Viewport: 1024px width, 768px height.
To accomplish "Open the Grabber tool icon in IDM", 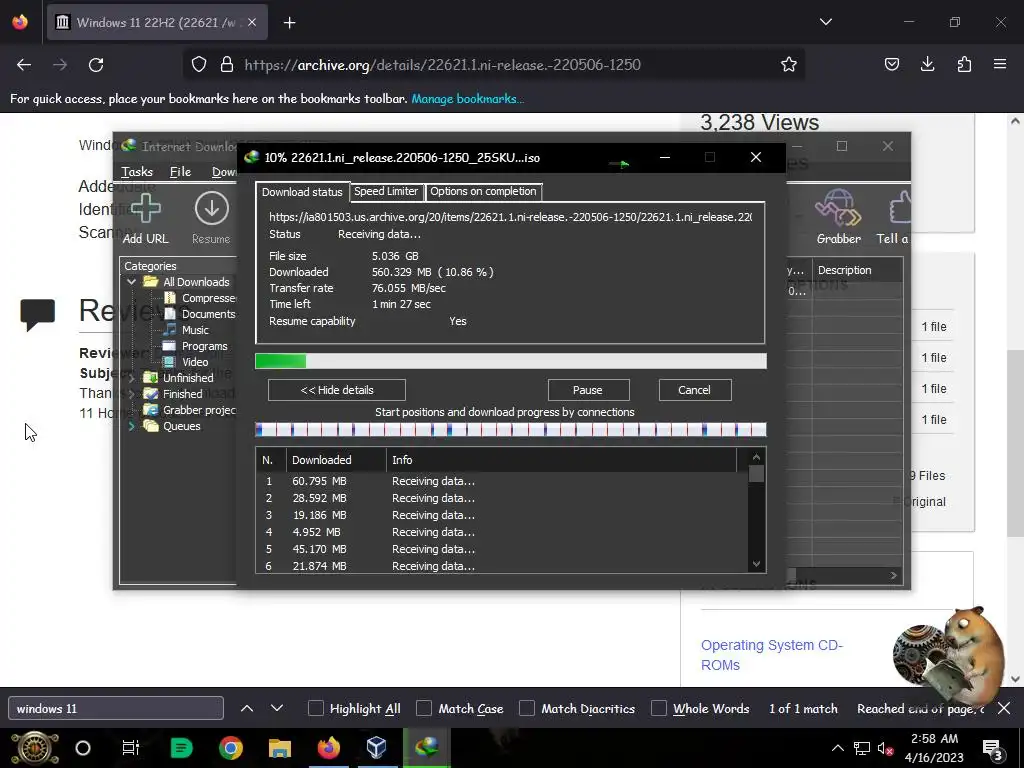I will coord(839,208).
